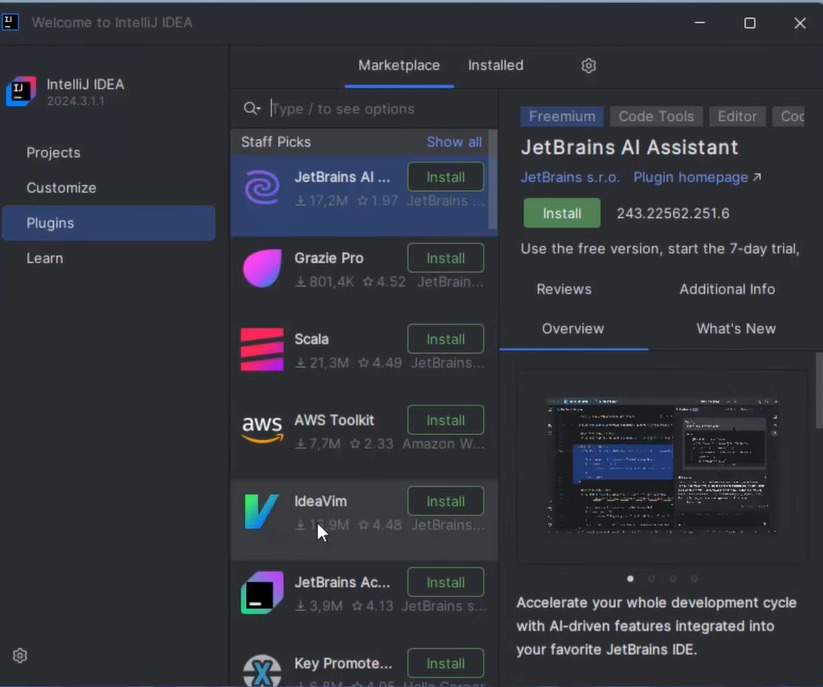Click version number 243.22562.251.6
Viewport: 823px width, 687px height.
click(673, 214)
